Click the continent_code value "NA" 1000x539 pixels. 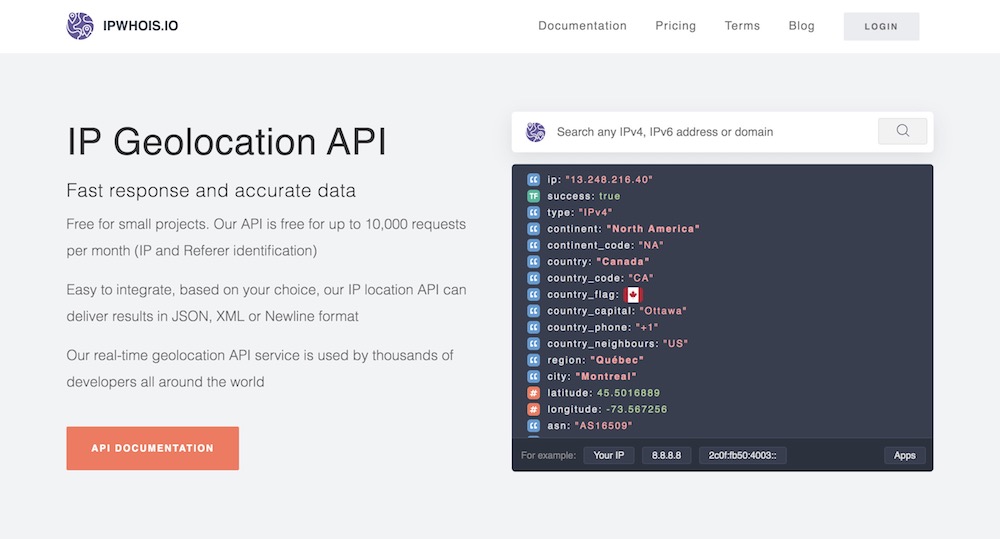pyautogui.click(x=651, y=245)
